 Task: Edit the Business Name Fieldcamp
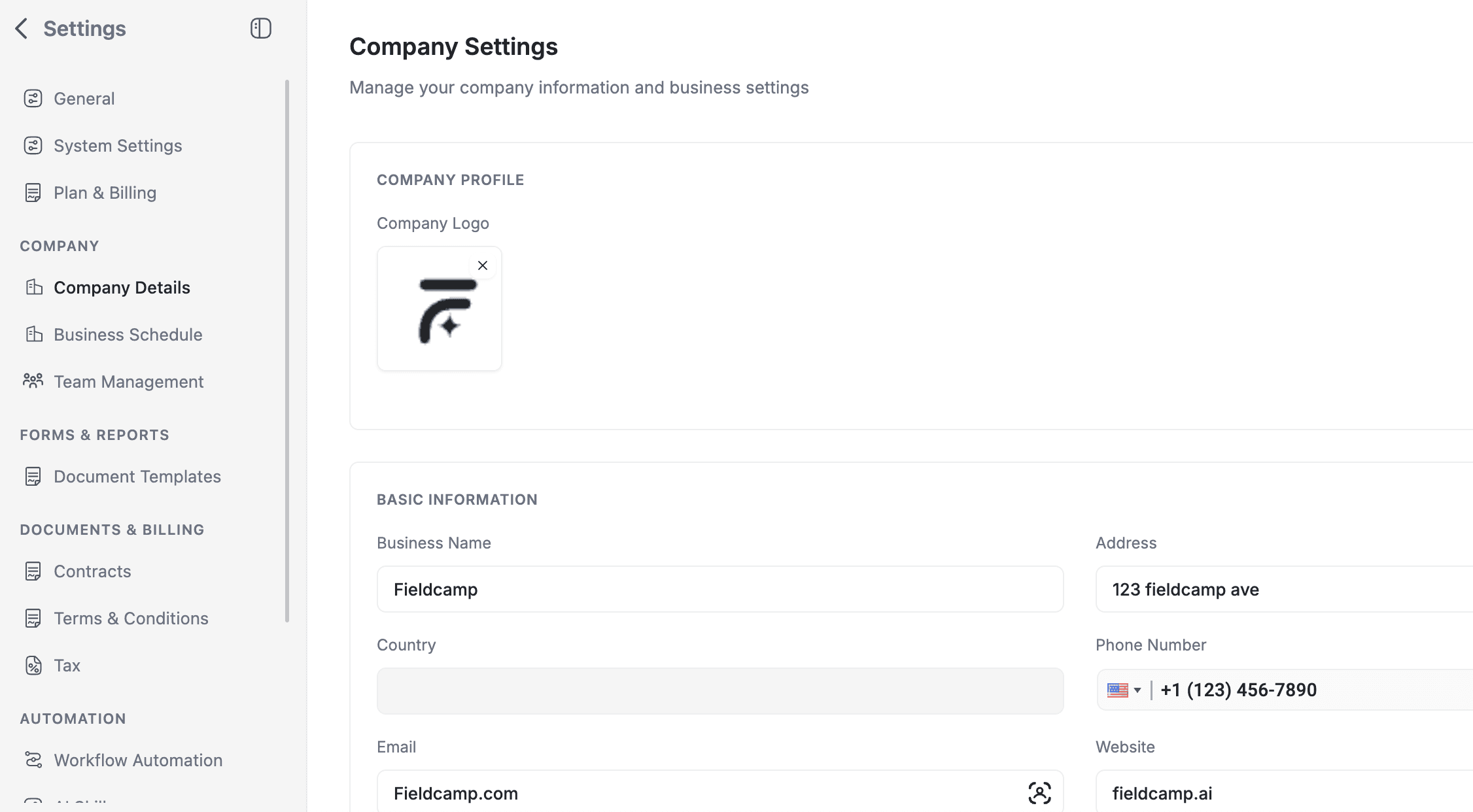point(719,589)
